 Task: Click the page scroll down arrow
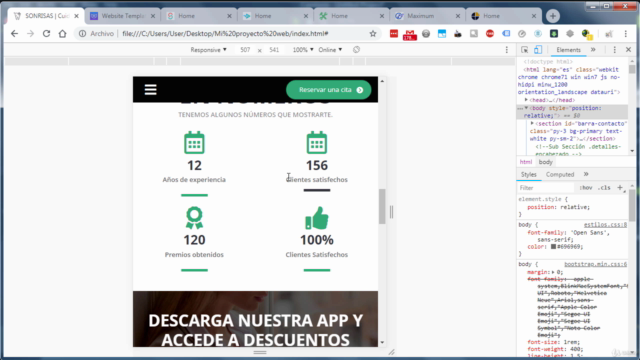point(382,342)
